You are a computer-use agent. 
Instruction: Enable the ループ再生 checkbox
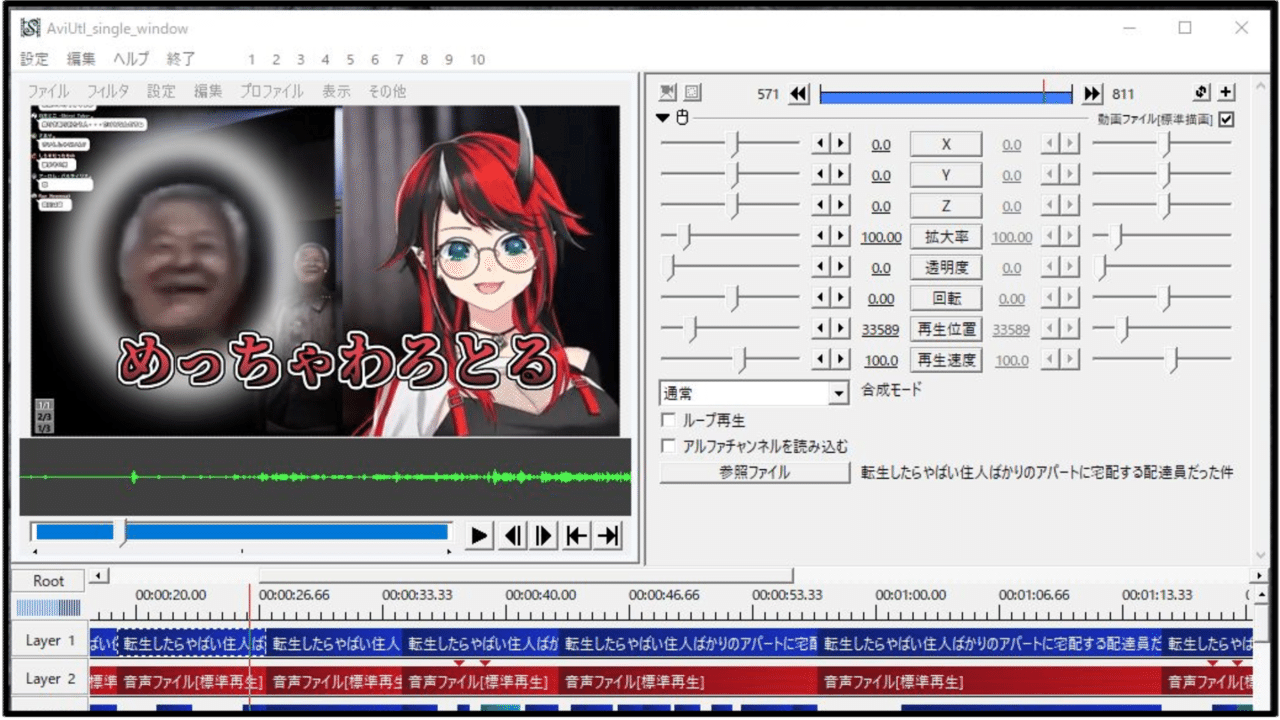(668, 420)
